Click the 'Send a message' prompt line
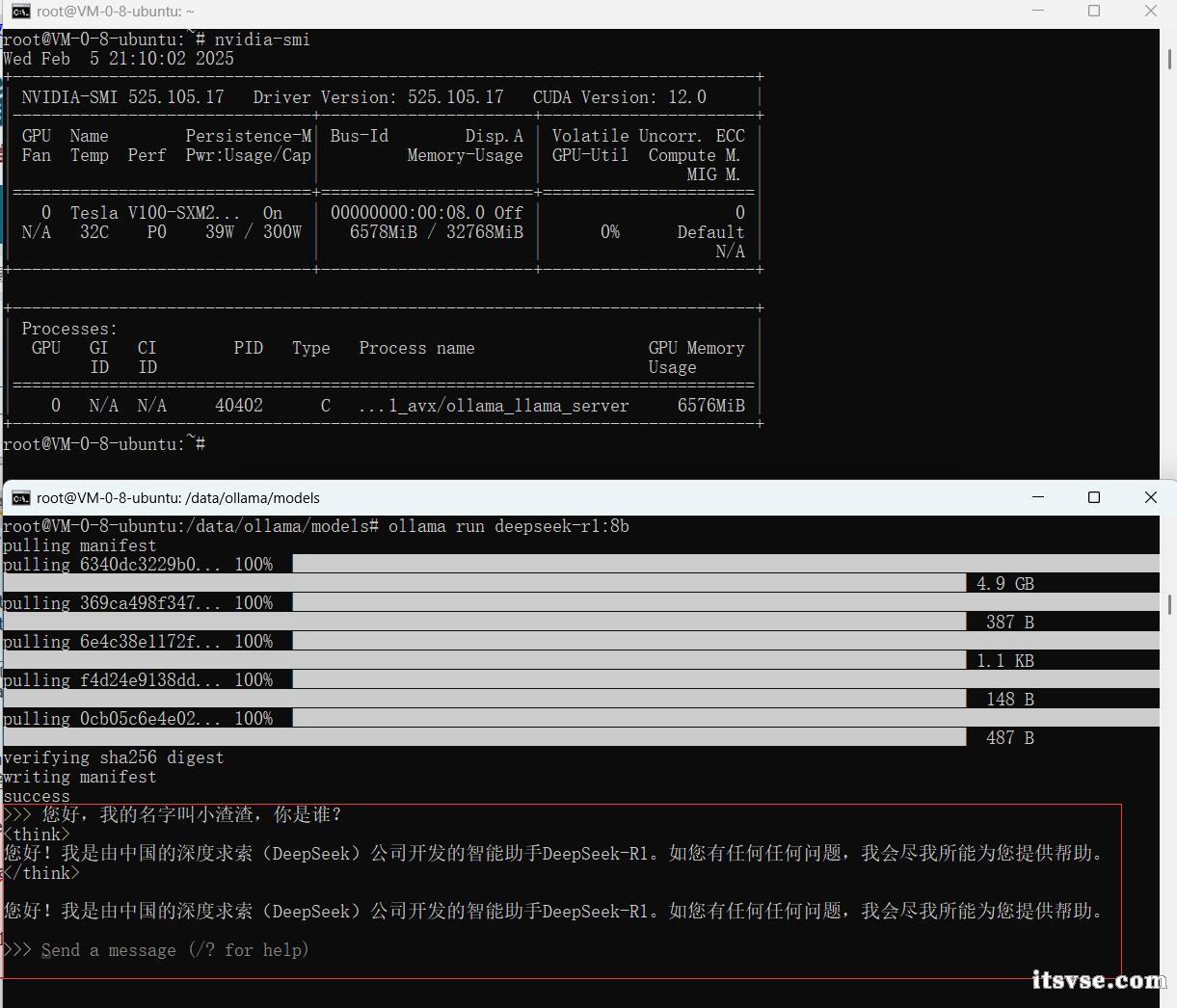 [174, 950]
